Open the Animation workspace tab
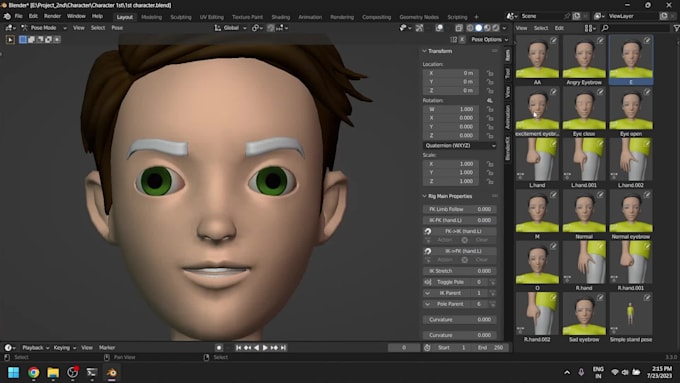 (x=310, y=17)
